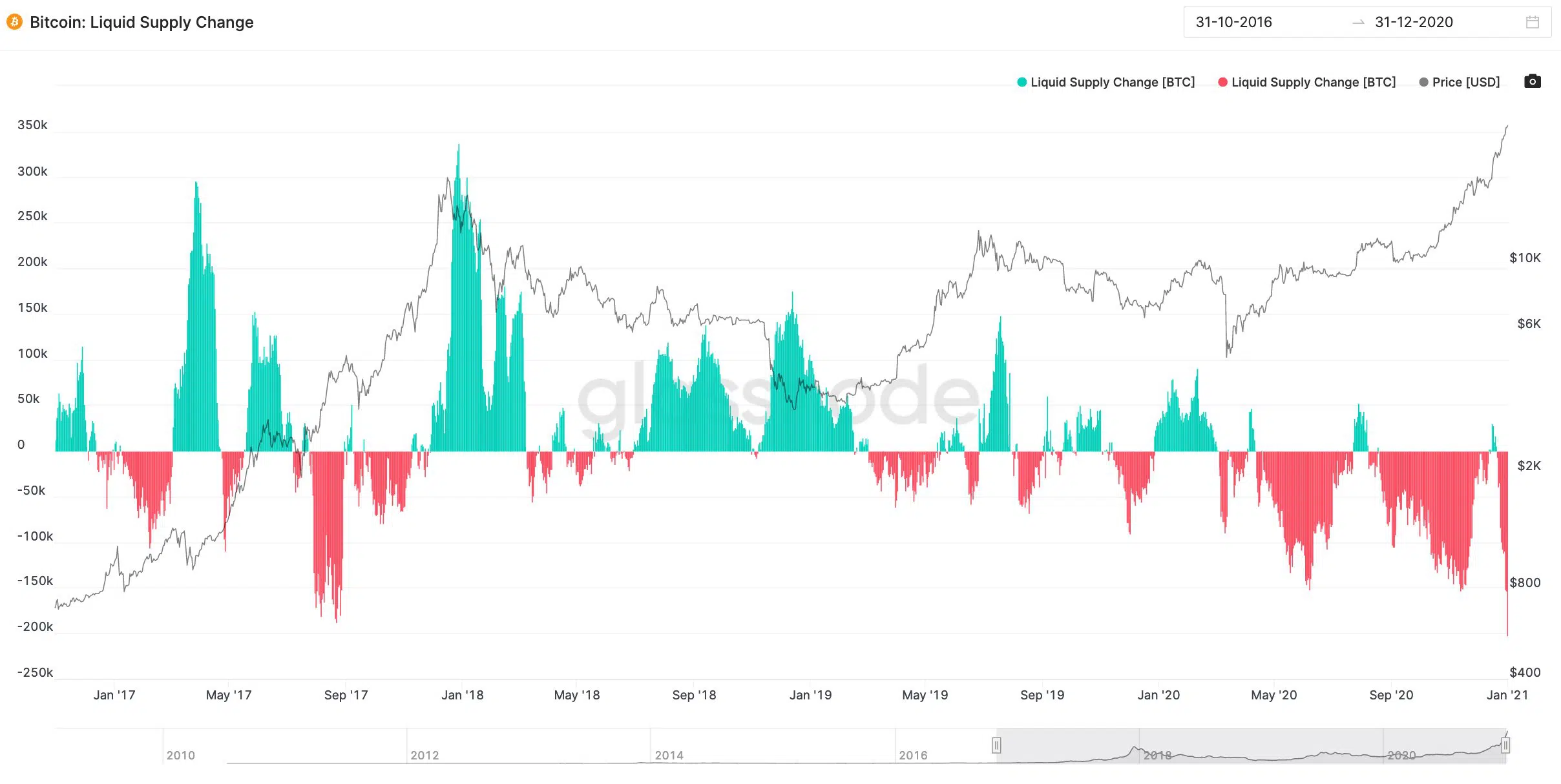Open the calendar date picker icon

[x=1532, y=23]
